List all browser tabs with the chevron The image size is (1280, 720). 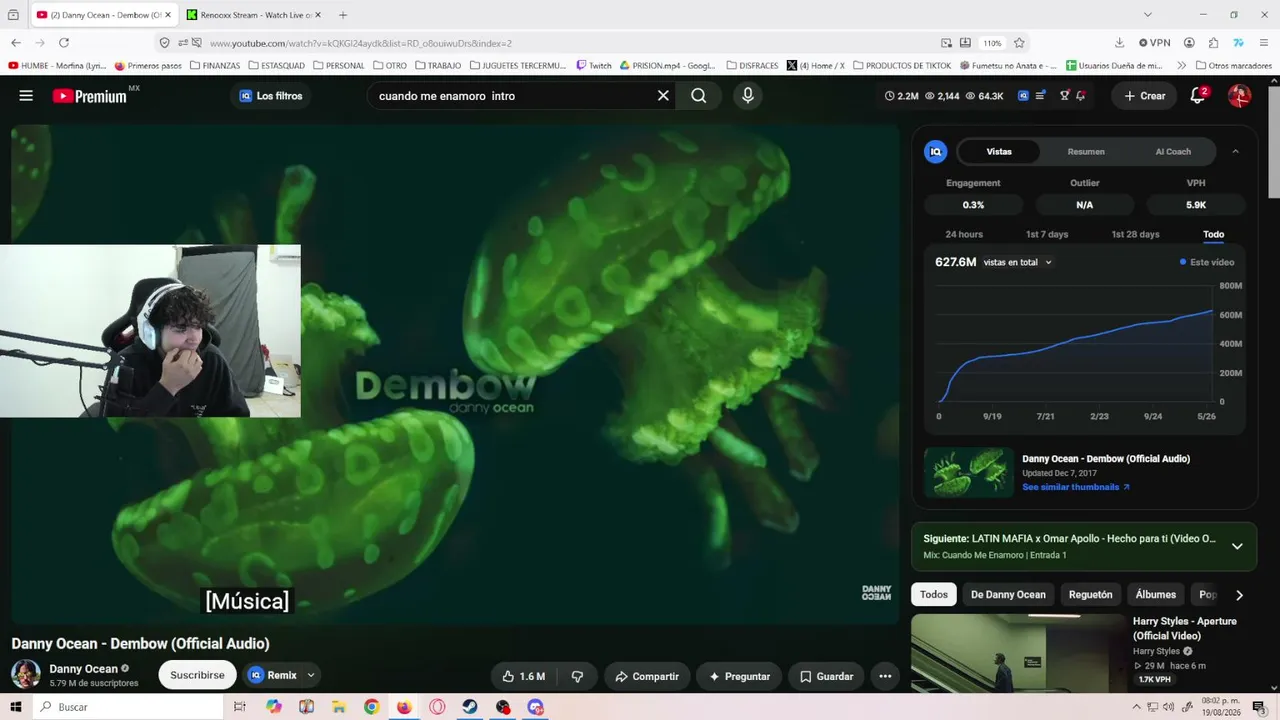click(1148, 15)
